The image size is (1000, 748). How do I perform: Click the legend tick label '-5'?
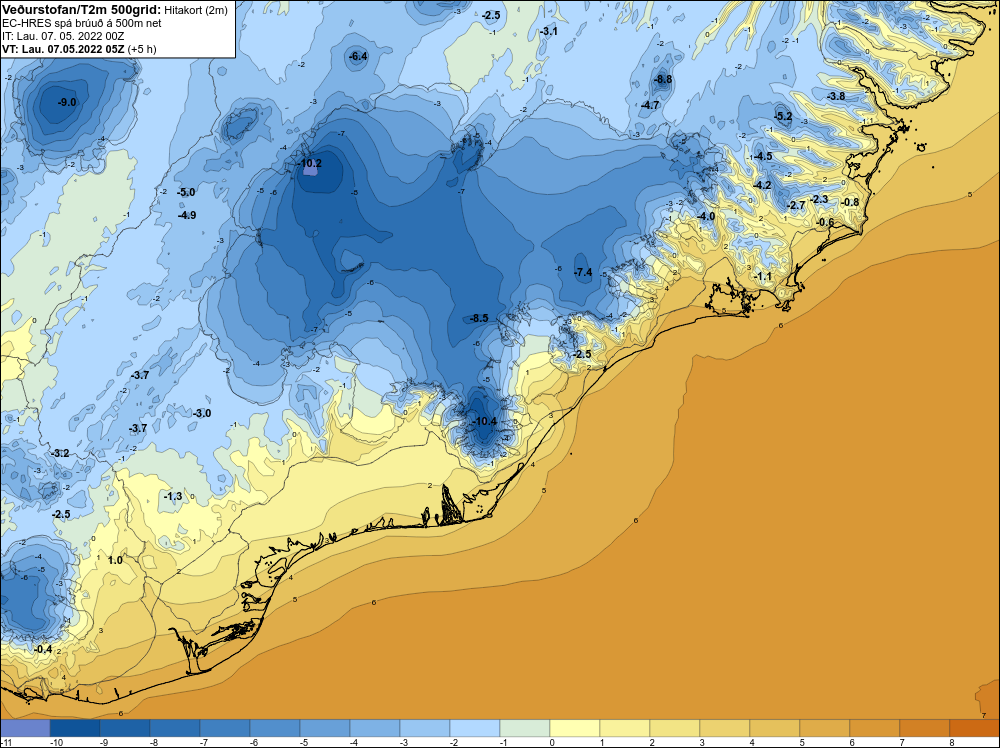(305, 743)
